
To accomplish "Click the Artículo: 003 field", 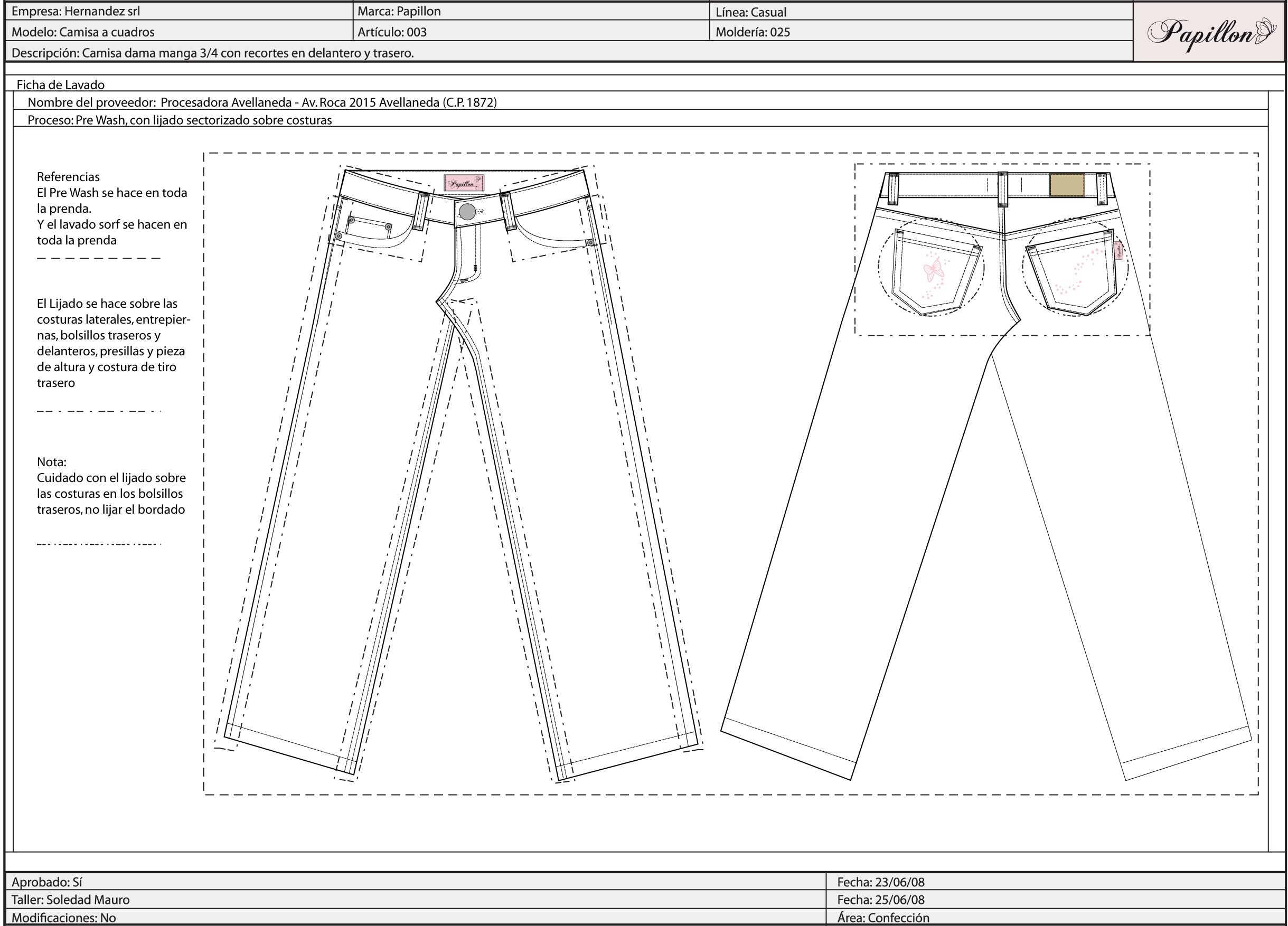I will tap(392, 32).
